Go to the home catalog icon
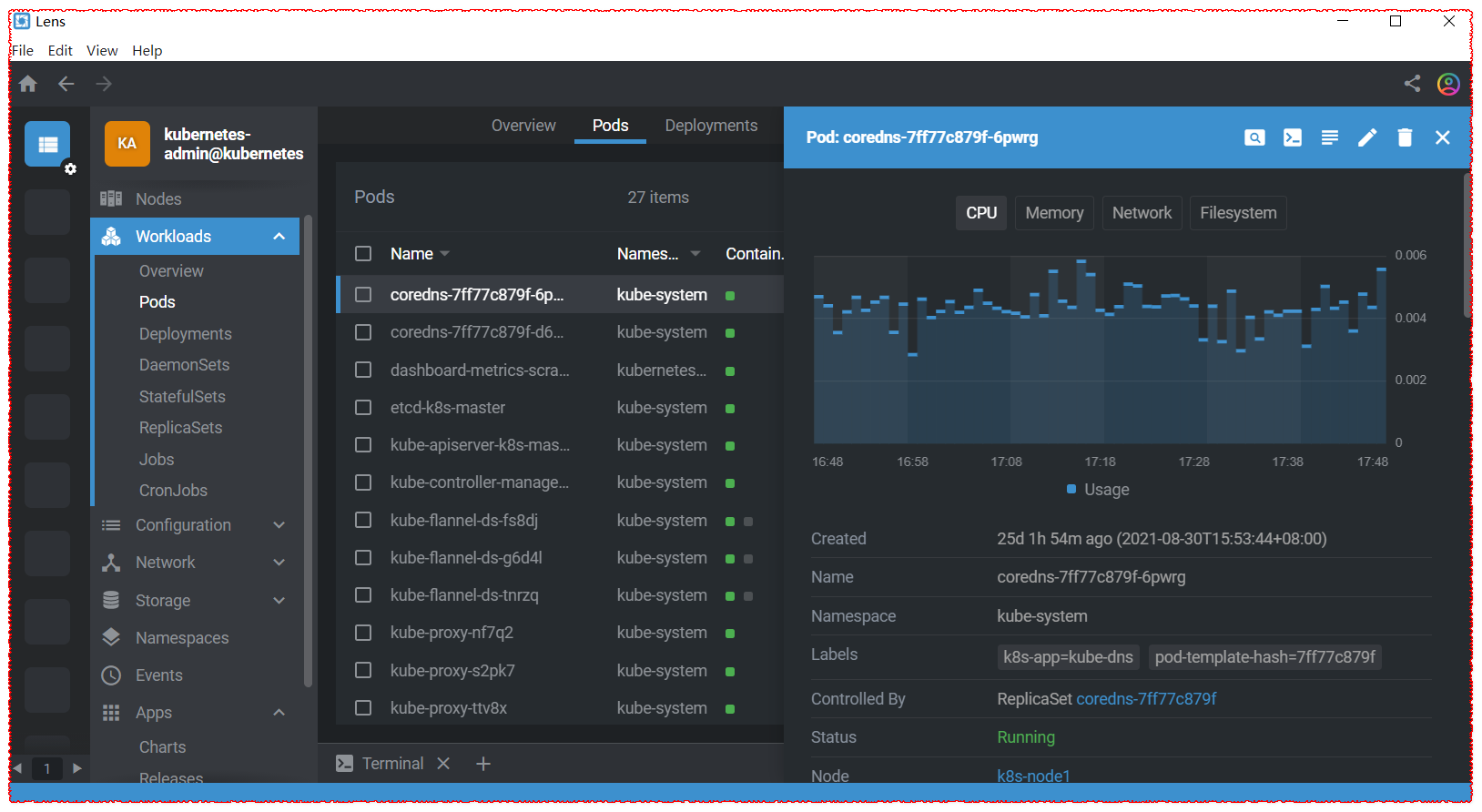The width and height of the screenshot is (1482, 812). click(28, 84)
